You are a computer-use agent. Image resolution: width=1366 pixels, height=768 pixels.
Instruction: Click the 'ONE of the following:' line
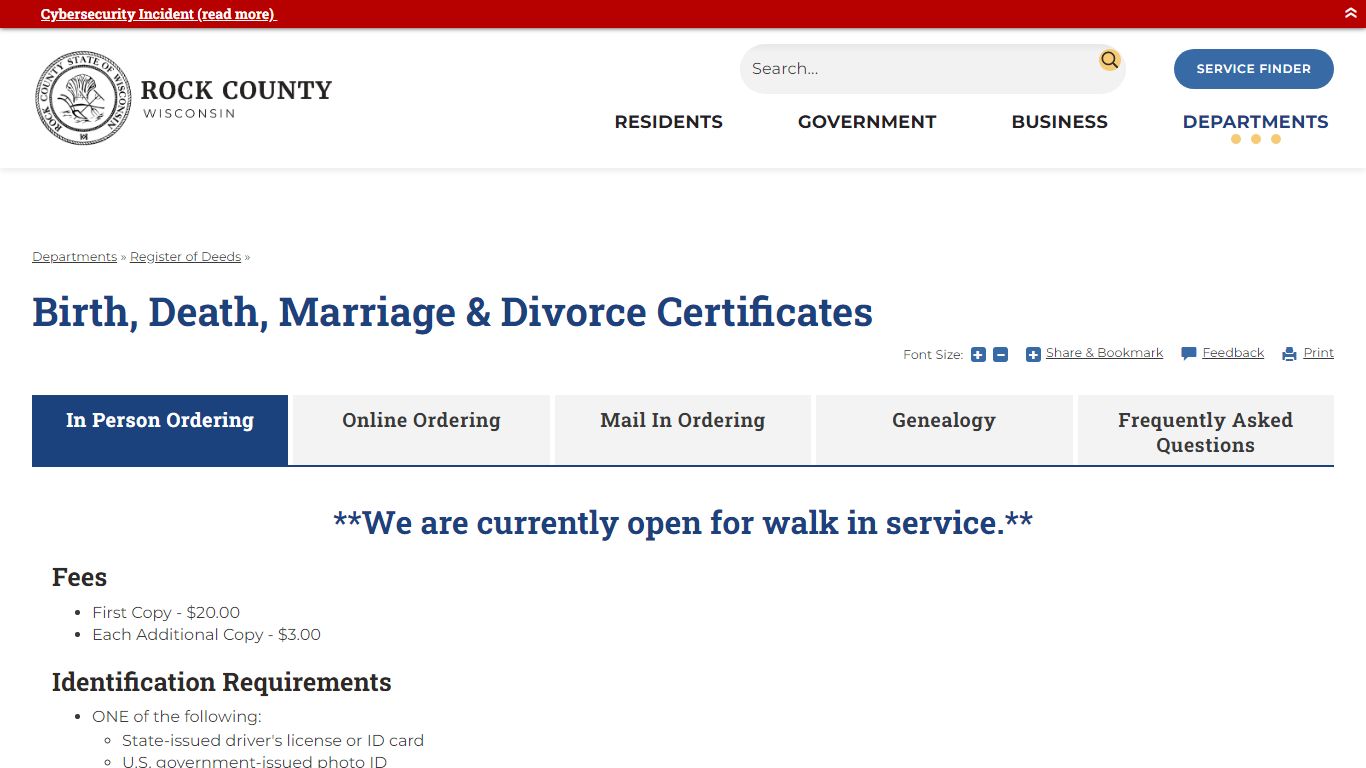click(176, 716)
